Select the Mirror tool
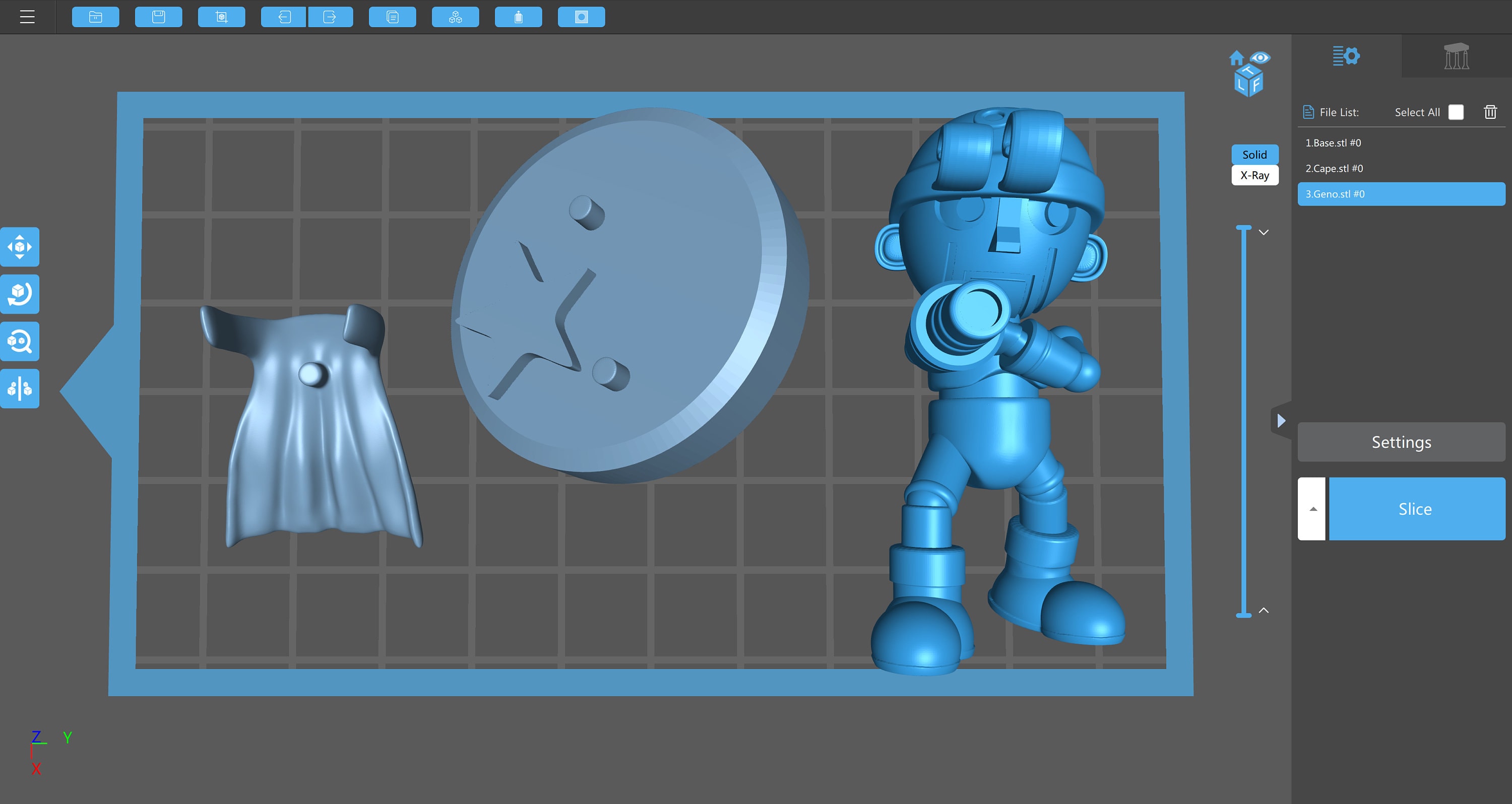The width and height of the screenshot is (1512, 804). (20, 388)
